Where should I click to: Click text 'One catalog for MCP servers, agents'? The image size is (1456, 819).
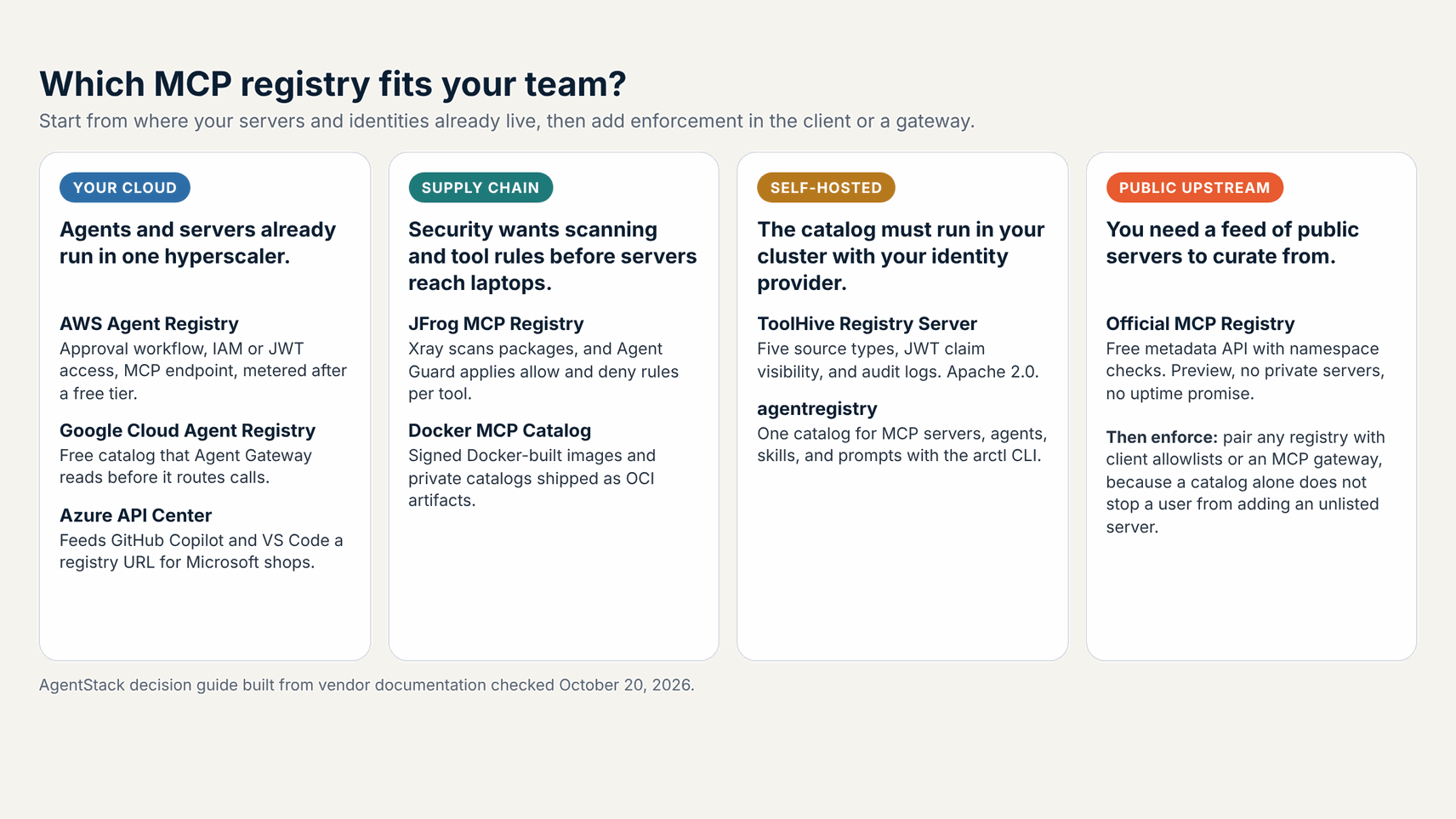click(x=902, y=445)
